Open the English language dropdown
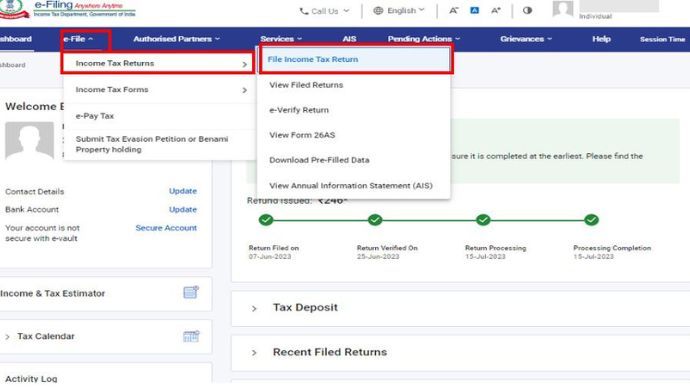 pyautogui.click(x=399, y=11)
